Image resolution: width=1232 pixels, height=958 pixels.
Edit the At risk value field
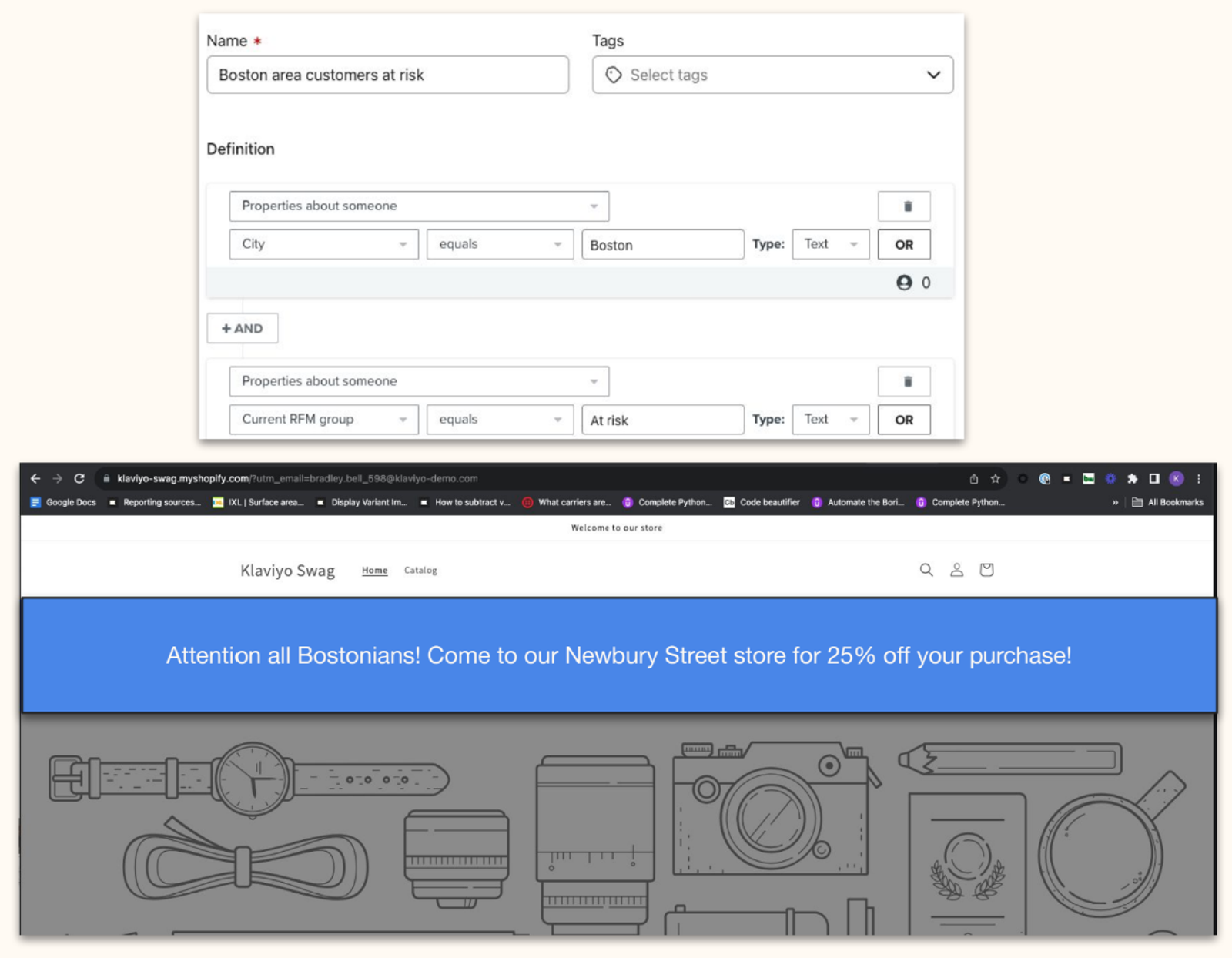click(x=663, y=420)
